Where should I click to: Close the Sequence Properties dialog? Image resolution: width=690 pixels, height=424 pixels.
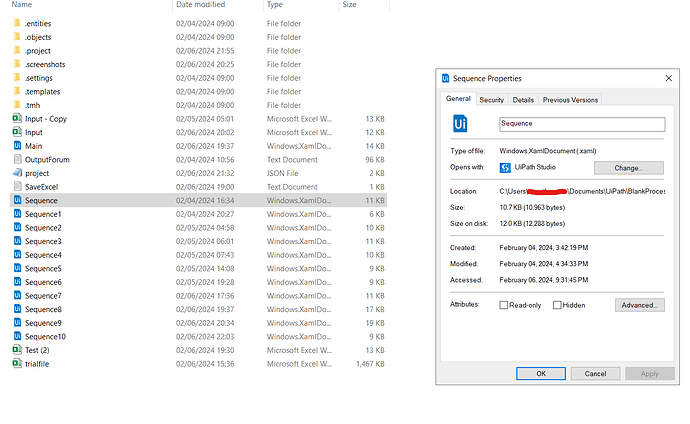668,78
